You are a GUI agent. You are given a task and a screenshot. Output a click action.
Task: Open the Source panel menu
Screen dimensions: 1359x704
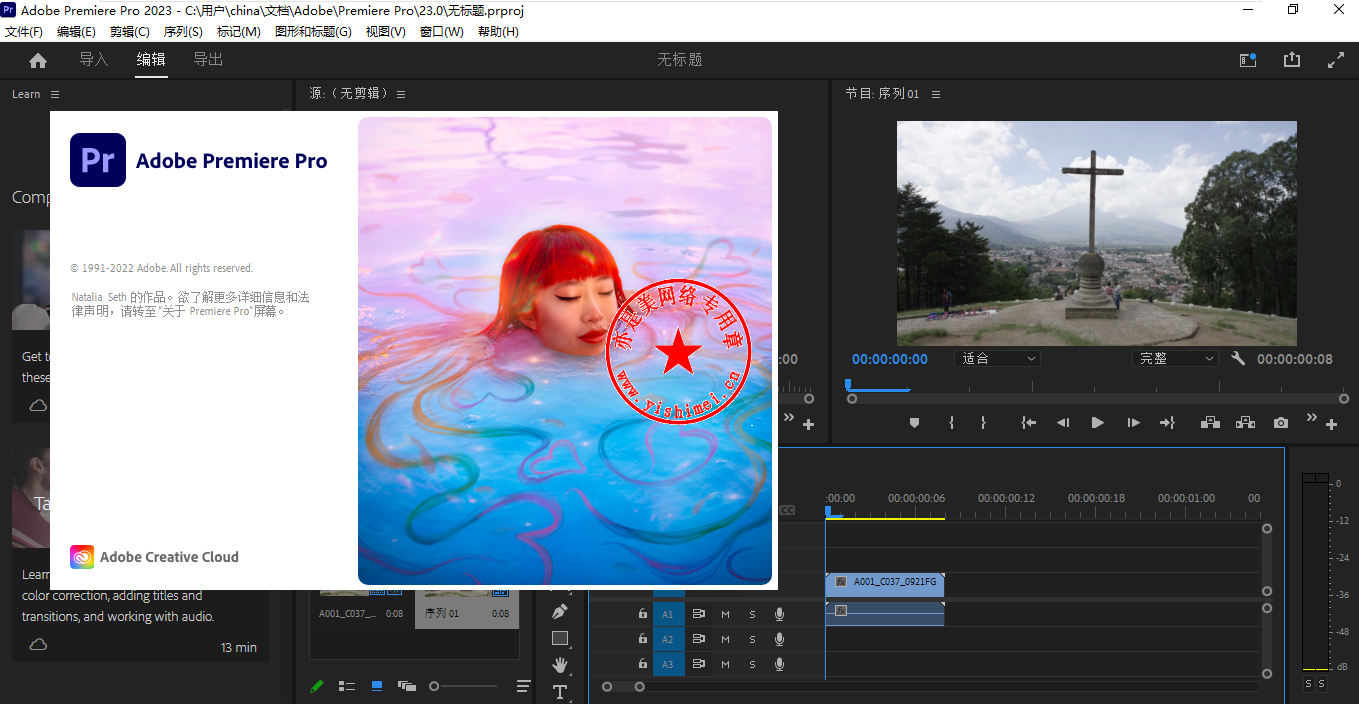(x=401, y=94)
